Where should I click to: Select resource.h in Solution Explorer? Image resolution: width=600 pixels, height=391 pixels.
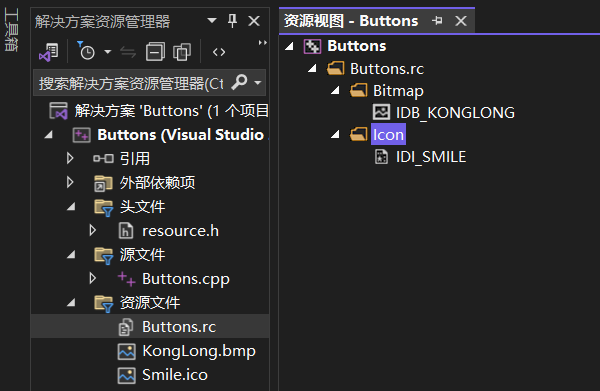coord(180,231)
